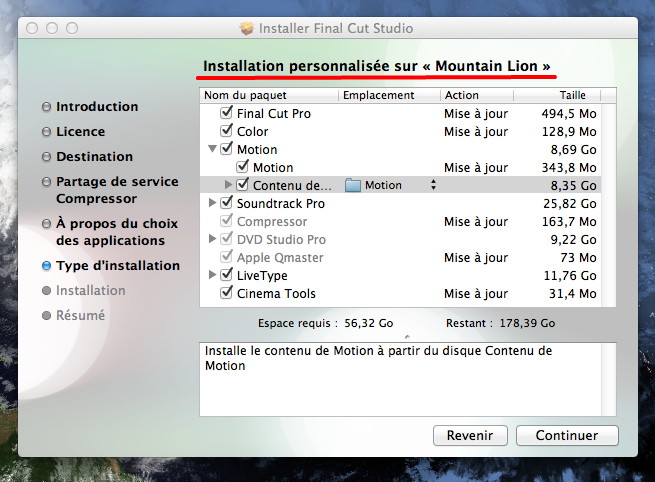Image resolution: width=655 pixels, height=482 pixels.
Task: Click the Espace requis 56,32 Go text
Action: [x=325, y=323]
